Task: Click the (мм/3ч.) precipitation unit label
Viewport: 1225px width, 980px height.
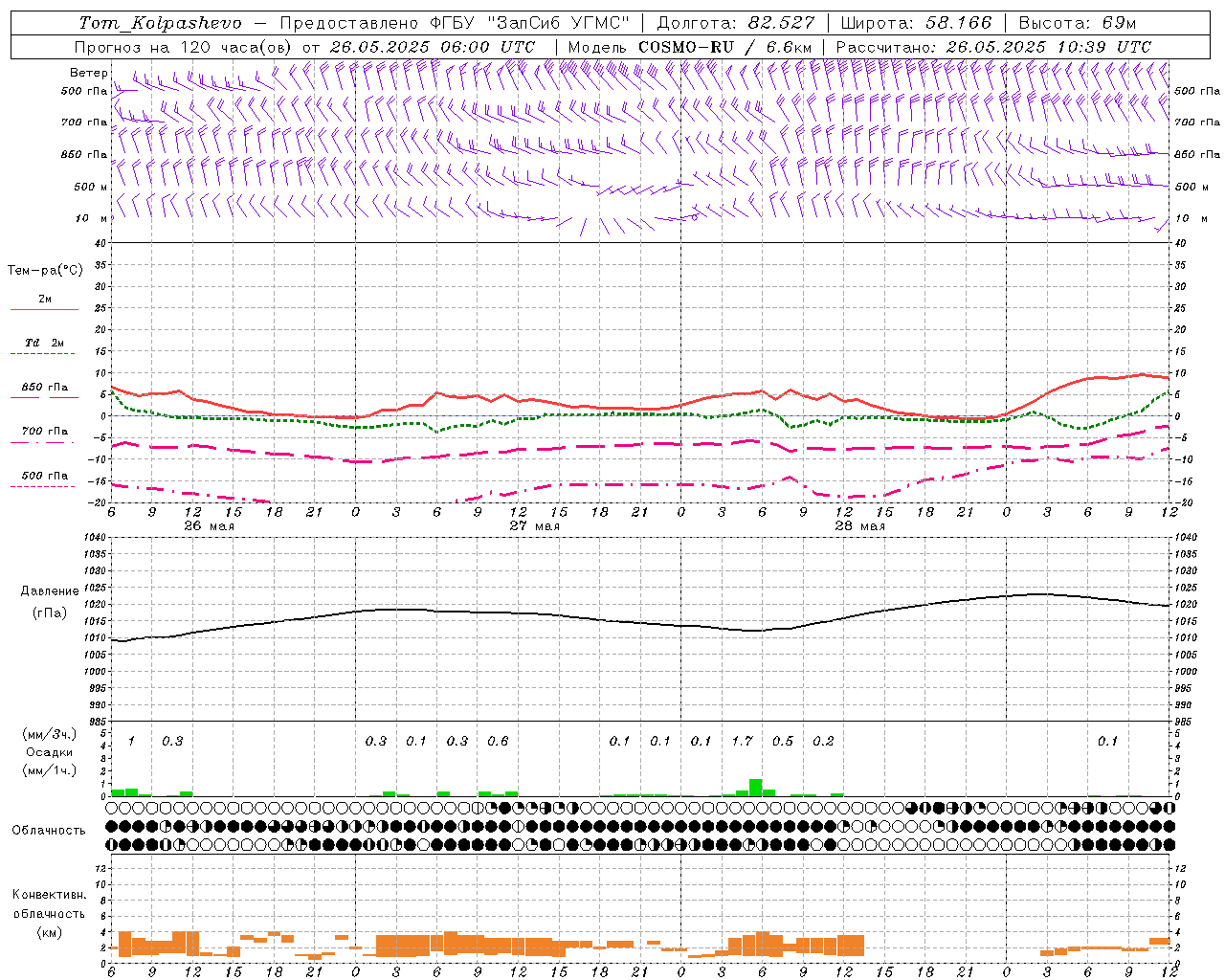Action: tap(50, 735)
